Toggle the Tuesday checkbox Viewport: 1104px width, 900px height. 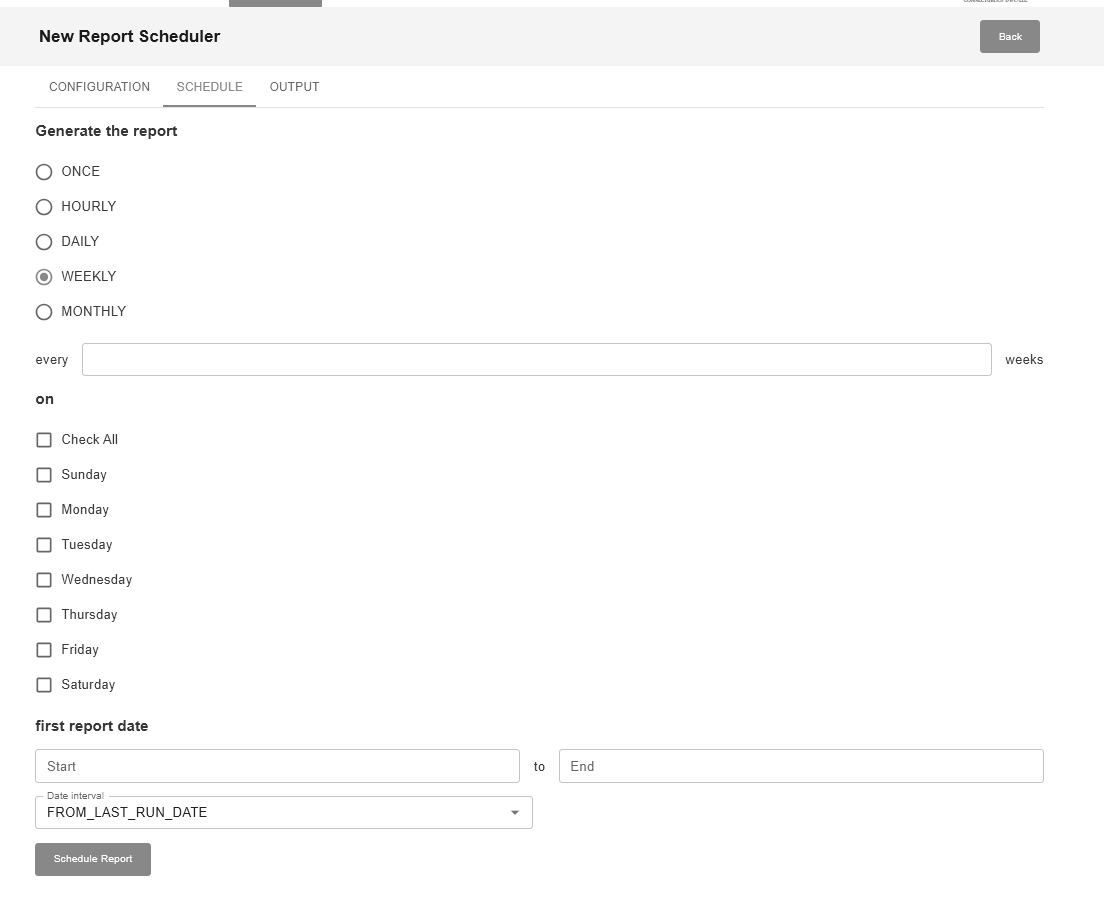pos(44,545)
